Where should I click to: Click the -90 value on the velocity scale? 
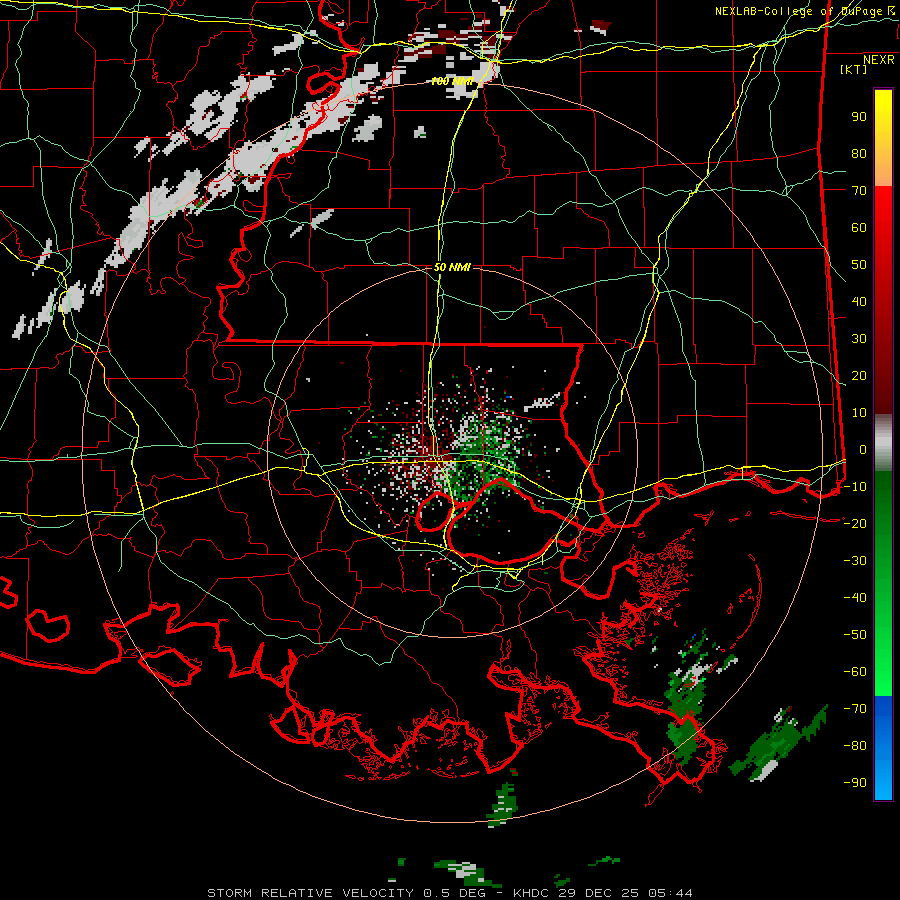(x=855, y=783)
